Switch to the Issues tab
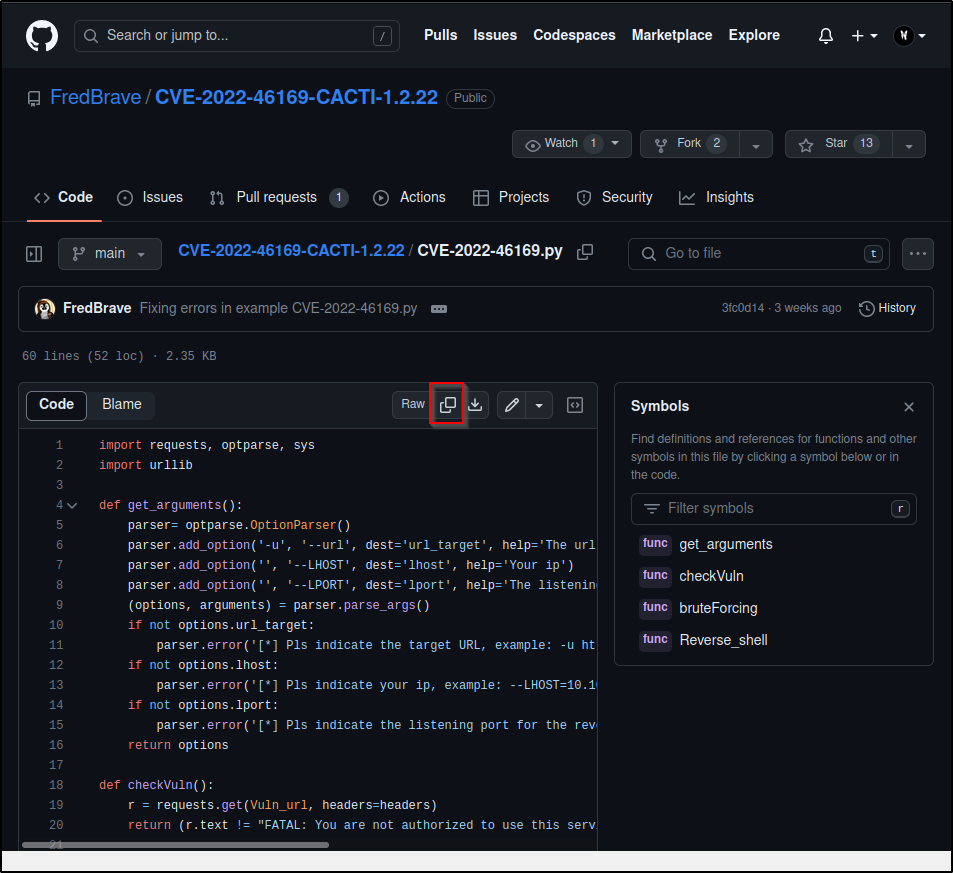953x873 pixels. [150, 198]
